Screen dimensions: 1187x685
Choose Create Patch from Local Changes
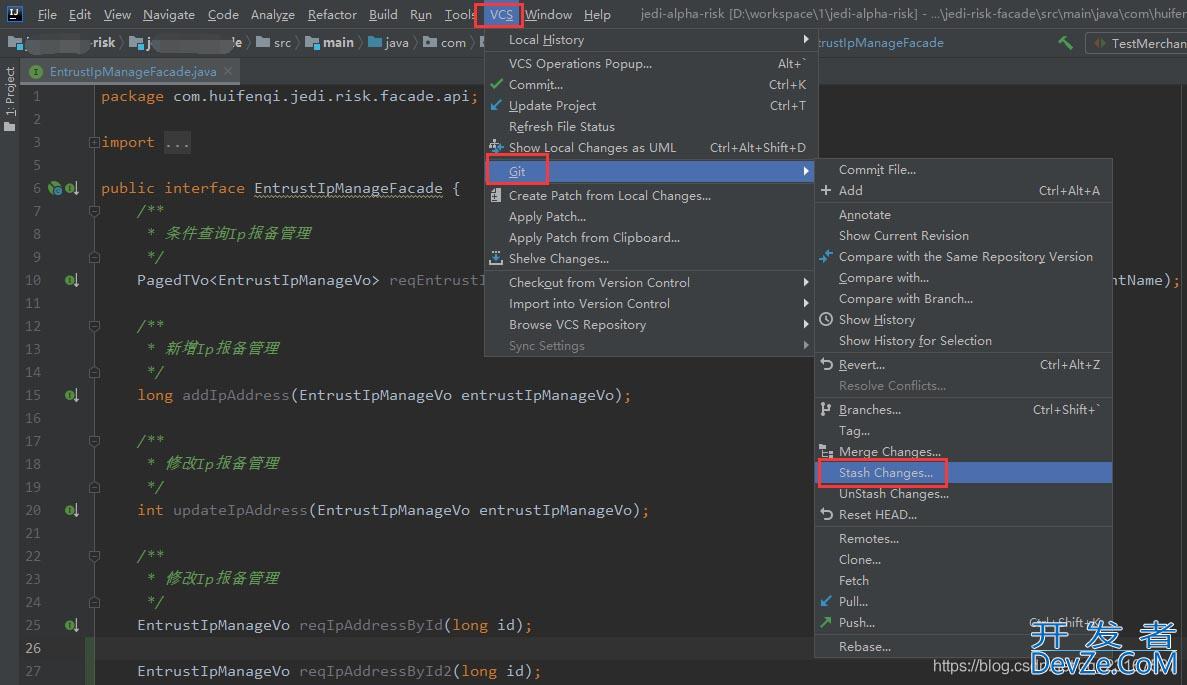[x=650, y=195]
